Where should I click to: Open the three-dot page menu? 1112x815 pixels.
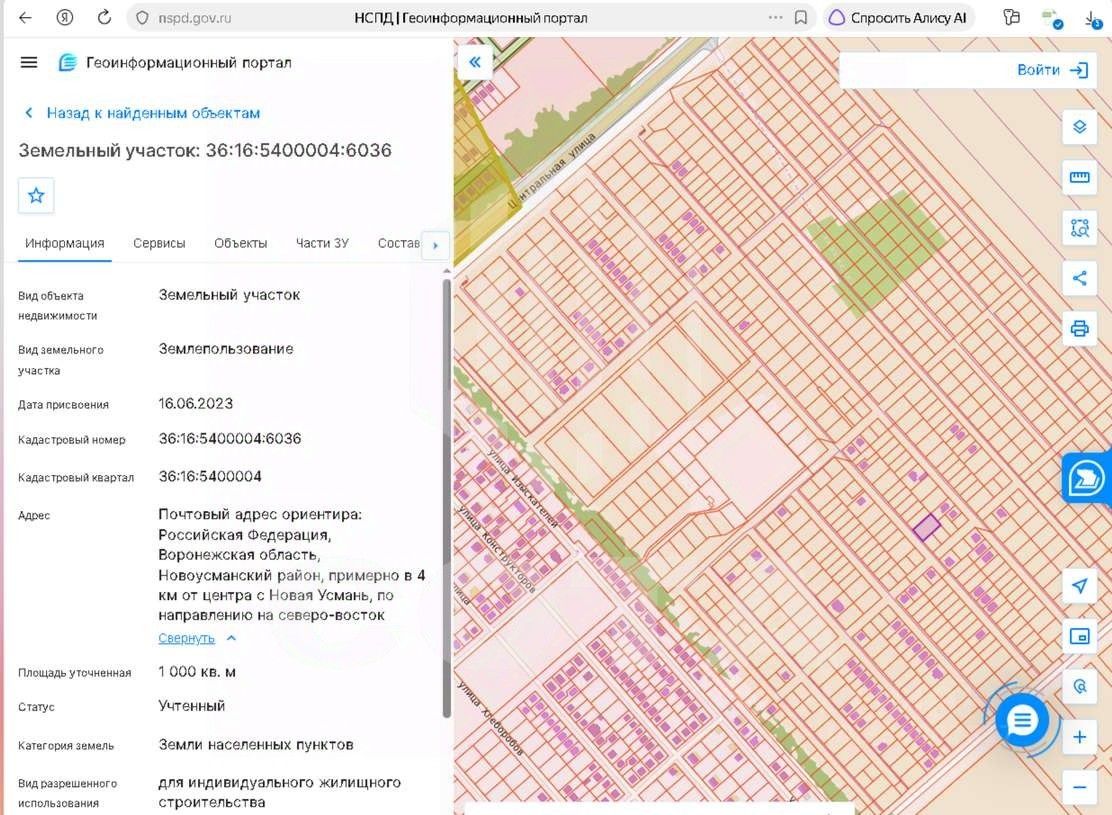tap(775, 18)
